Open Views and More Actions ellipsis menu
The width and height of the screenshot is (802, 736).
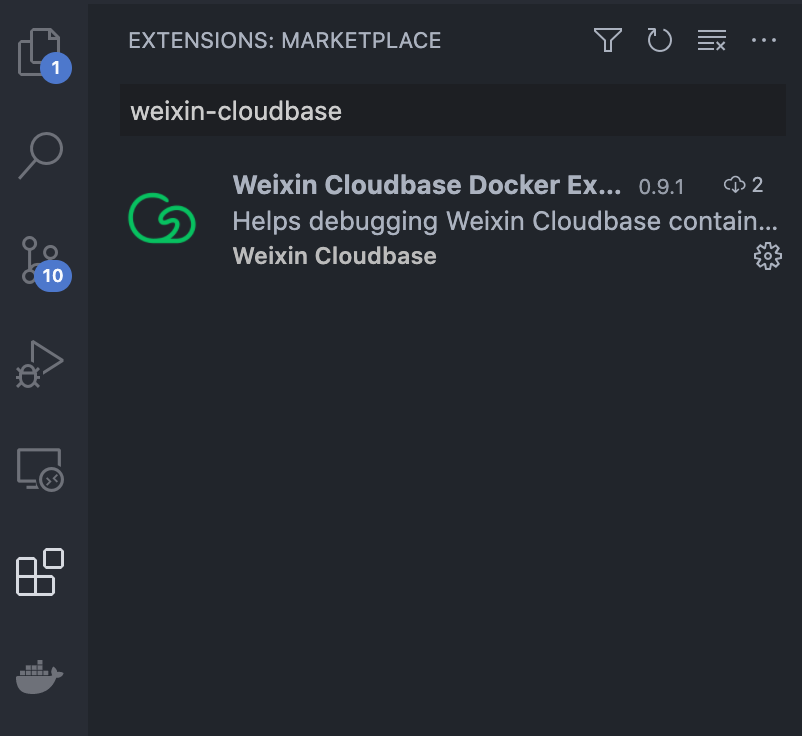(x=764, y=40)
